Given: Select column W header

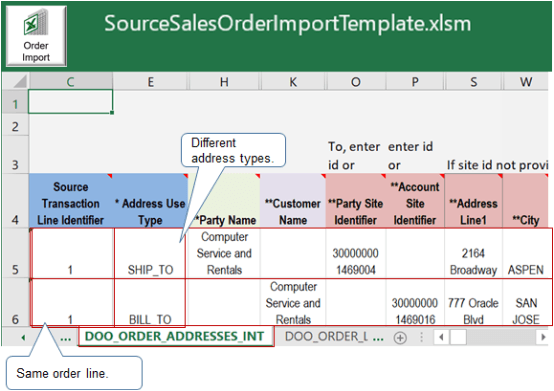Looking at the screenshot, I should point(526,82).
